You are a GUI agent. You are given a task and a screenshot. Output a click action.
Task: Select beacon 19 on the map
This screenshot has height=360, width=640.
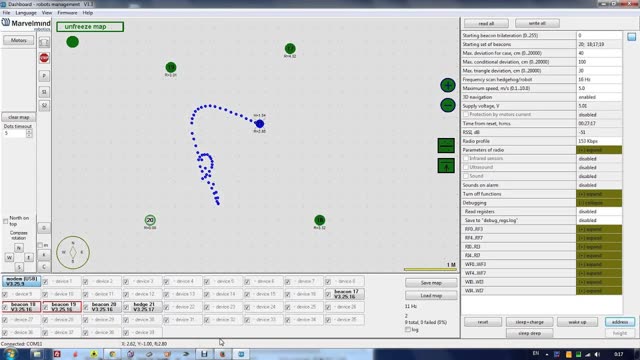171,67
